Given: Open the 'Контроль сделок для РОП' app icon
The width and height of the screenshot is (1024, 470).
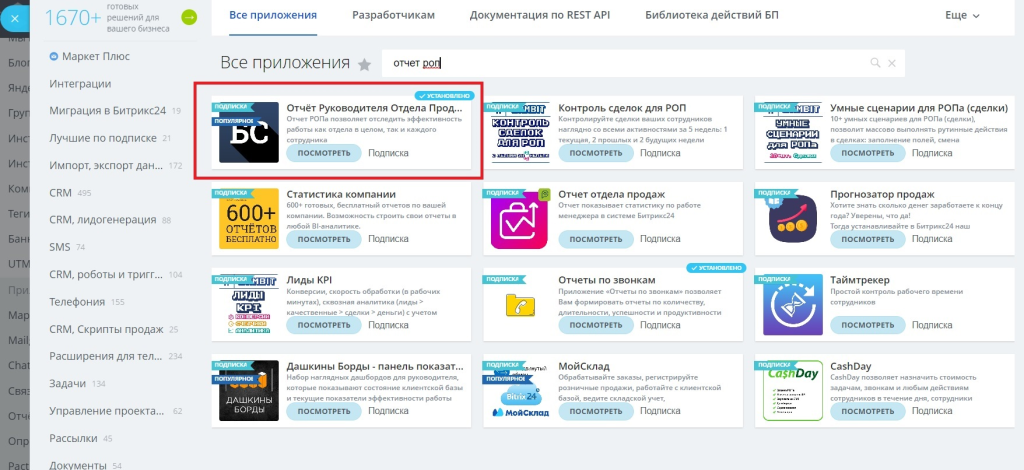Looking at the screenshot, I should pyautogui.click(x=520, y=133).
